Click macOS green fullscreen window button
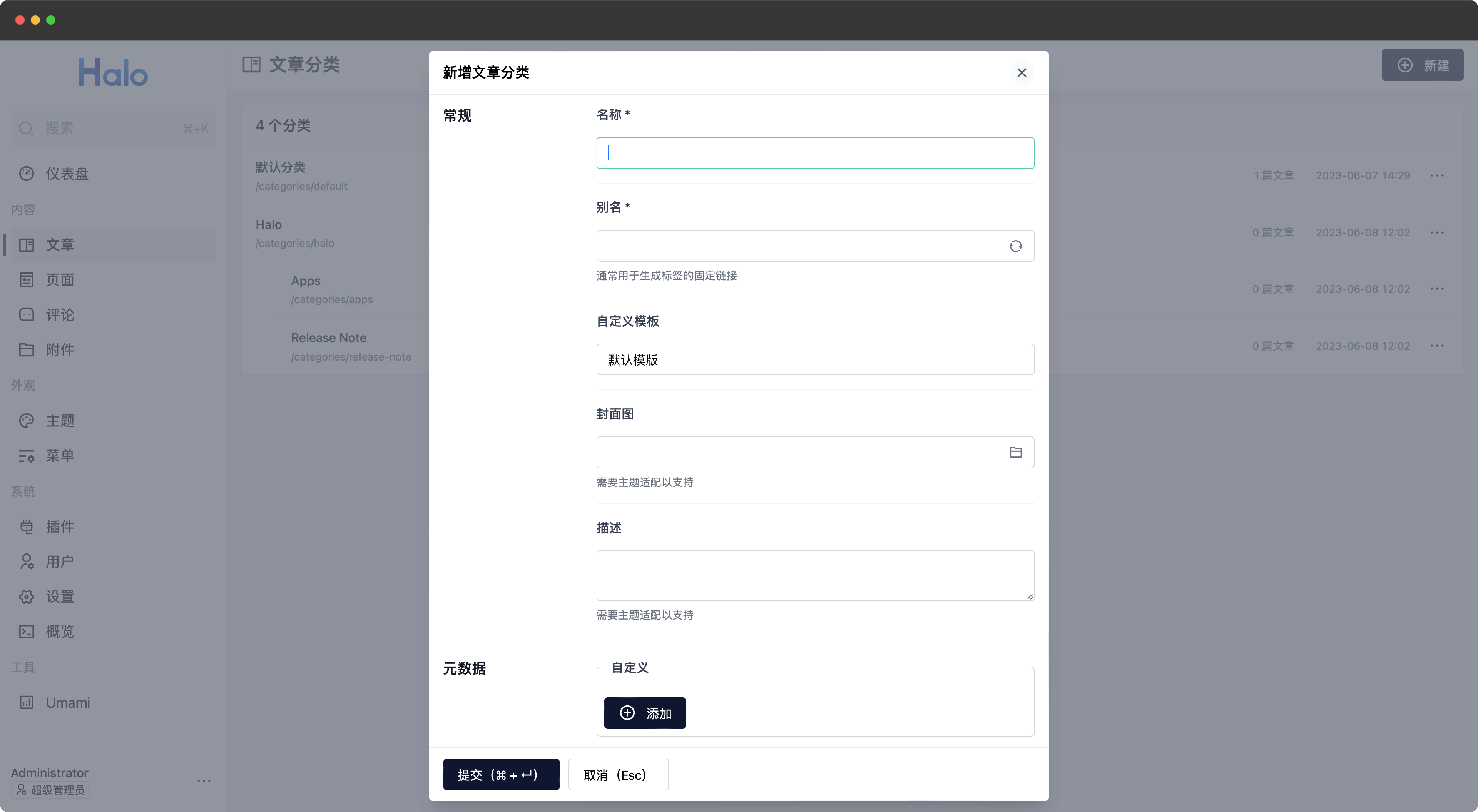The width and height of the screenshot is (1478, 812). pyautogui.click(x=50, y=20)
